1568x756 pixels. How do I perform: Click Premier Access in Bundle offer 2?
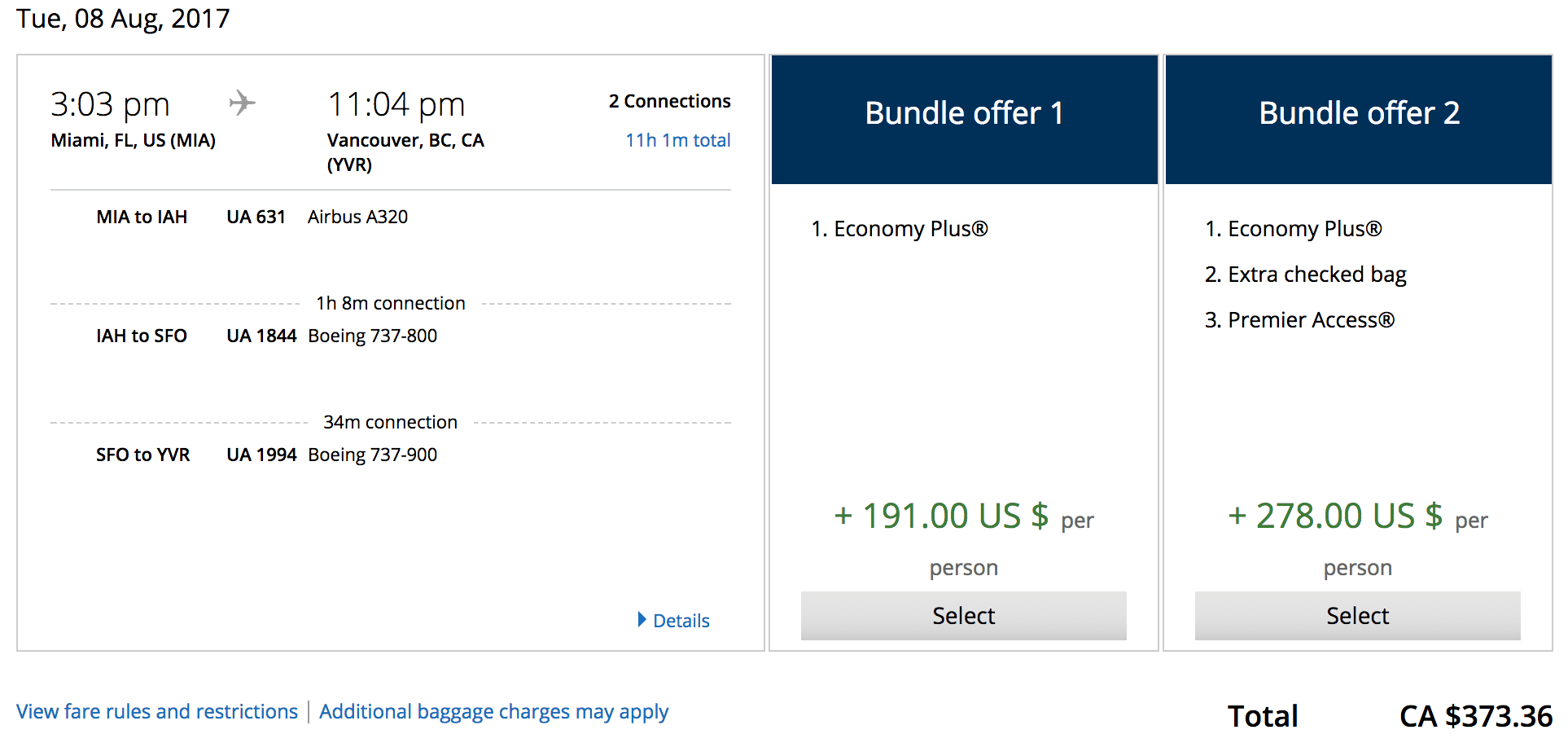[1311, 320]
